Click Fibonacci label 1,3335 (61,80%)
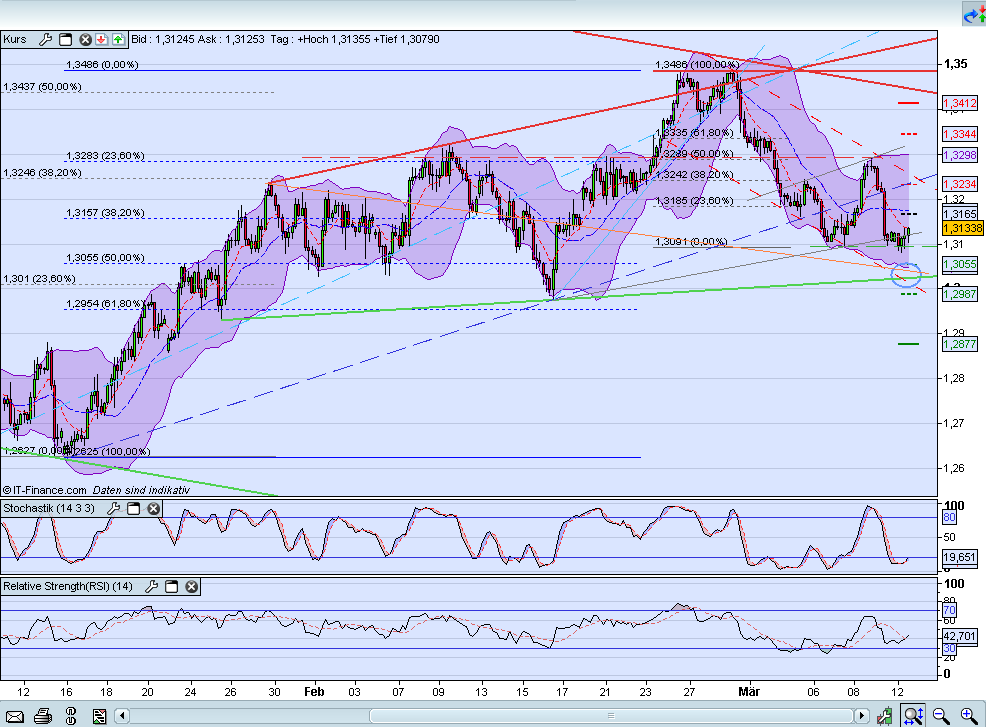This screenshot has height=727, width=986. coord(694,133)
